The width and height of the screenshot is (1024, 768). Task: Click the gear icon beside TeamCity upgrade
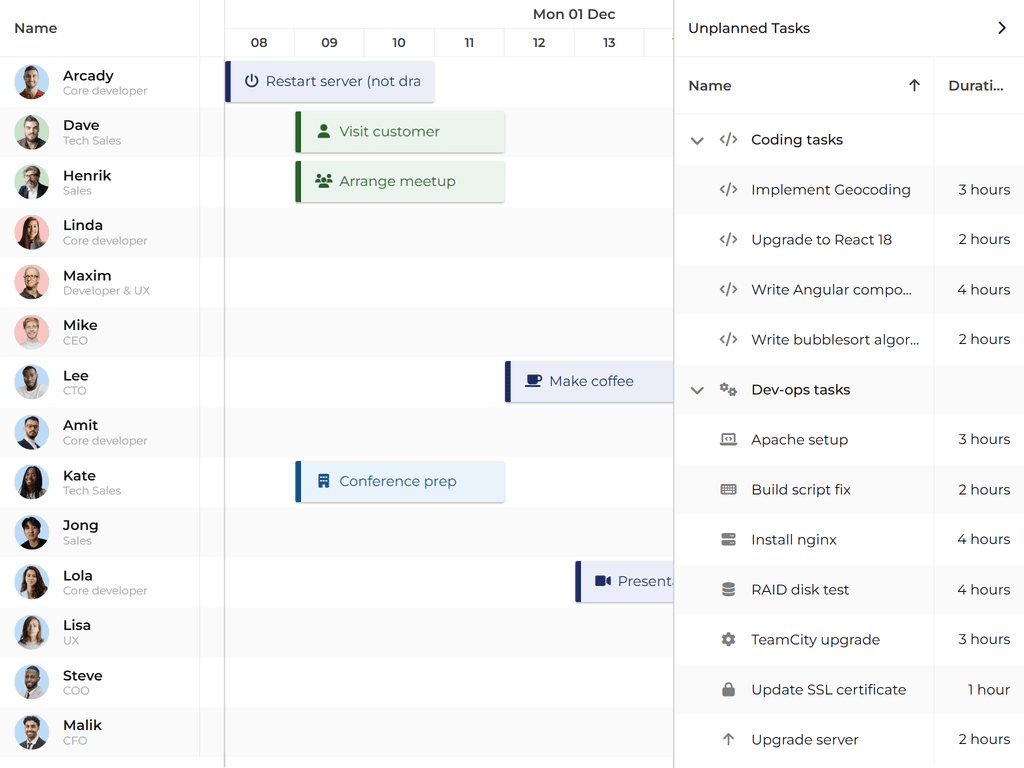pyautogui.click(x=728, y=639)
